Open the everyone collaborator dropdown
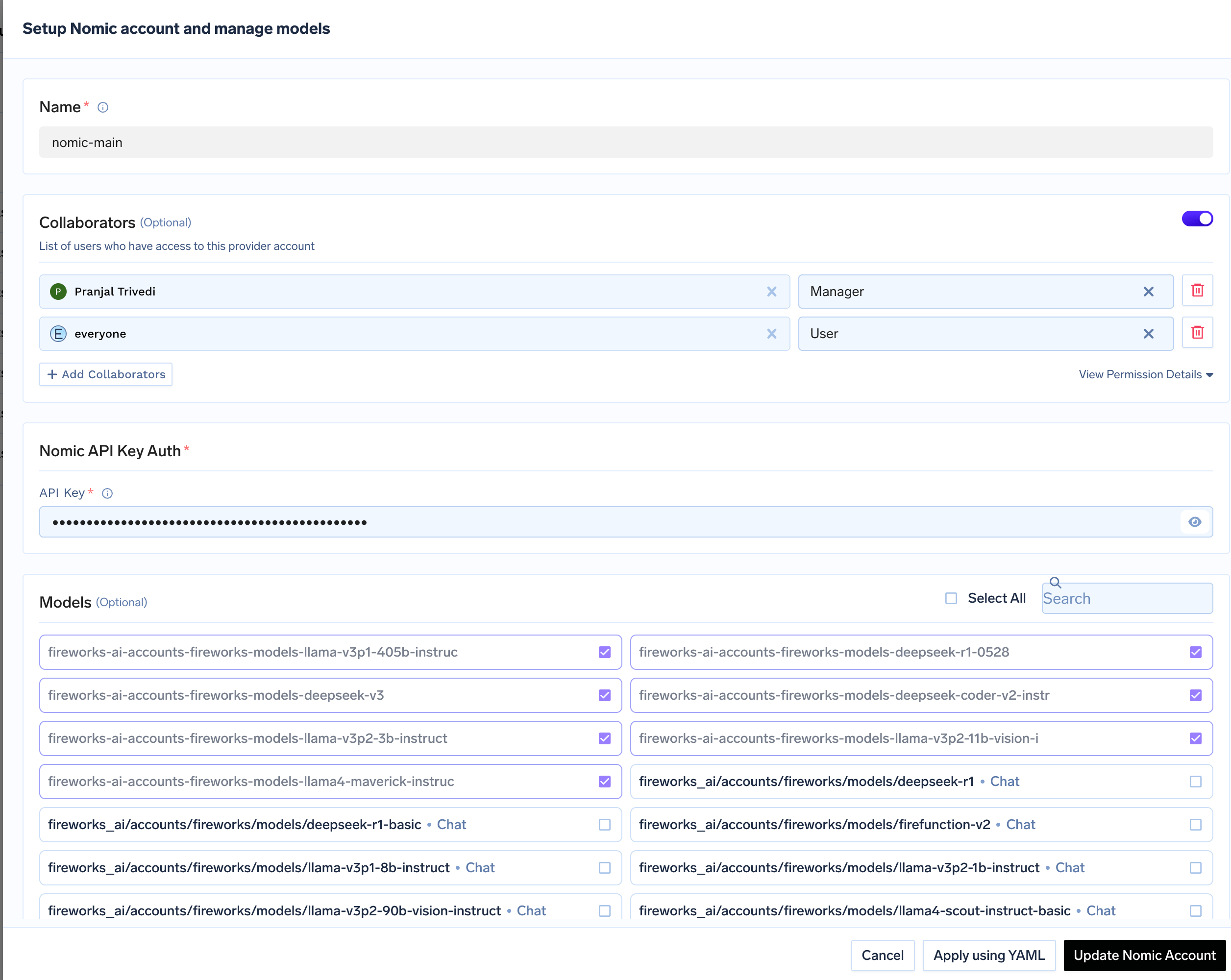 pos(415,334)
